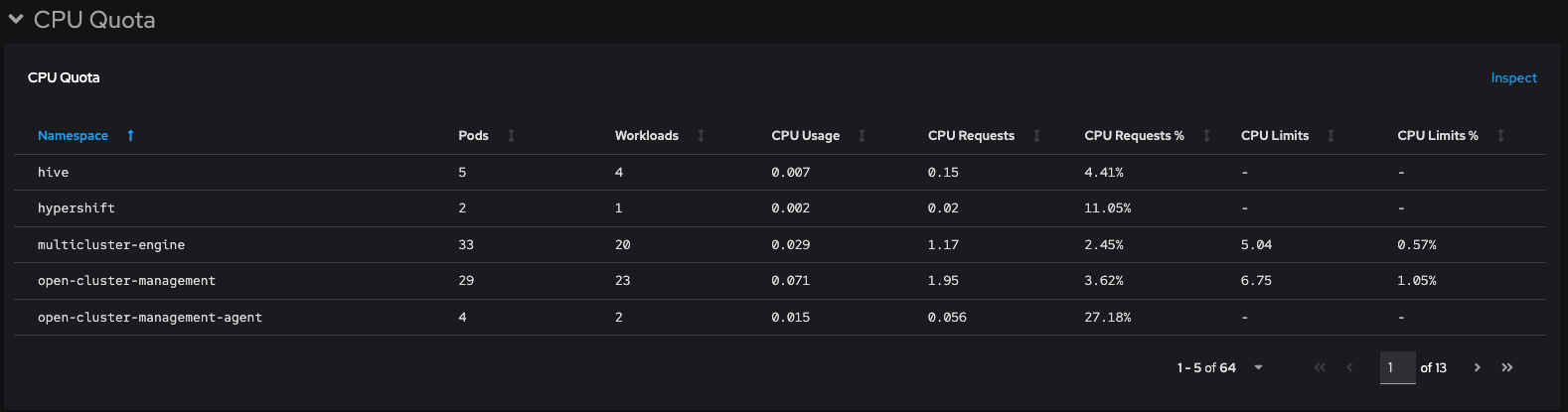Select the multicluster-engine namespace cell
Screen dimensions: 1568x412
point(111,245)
